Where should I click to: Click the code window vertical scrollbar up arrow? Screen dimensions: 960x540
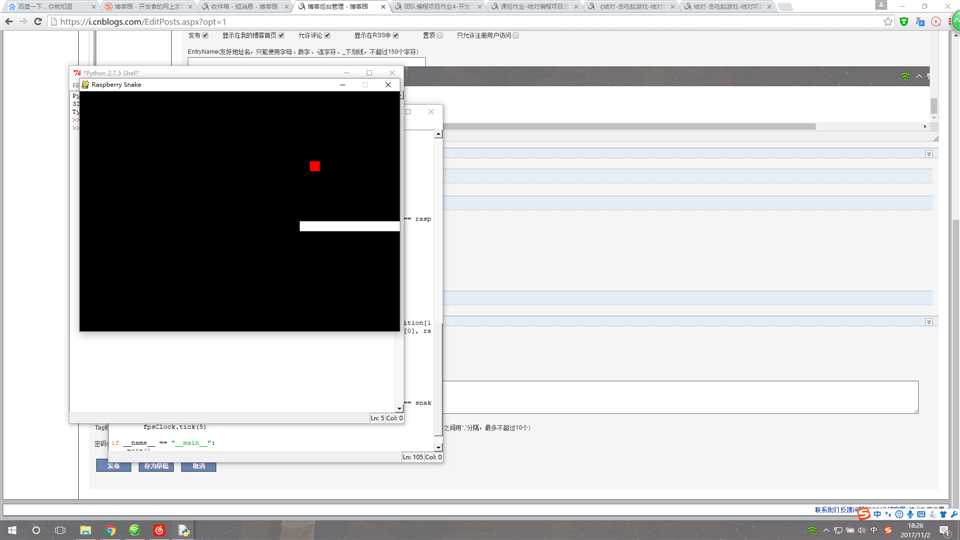(438, 133)
